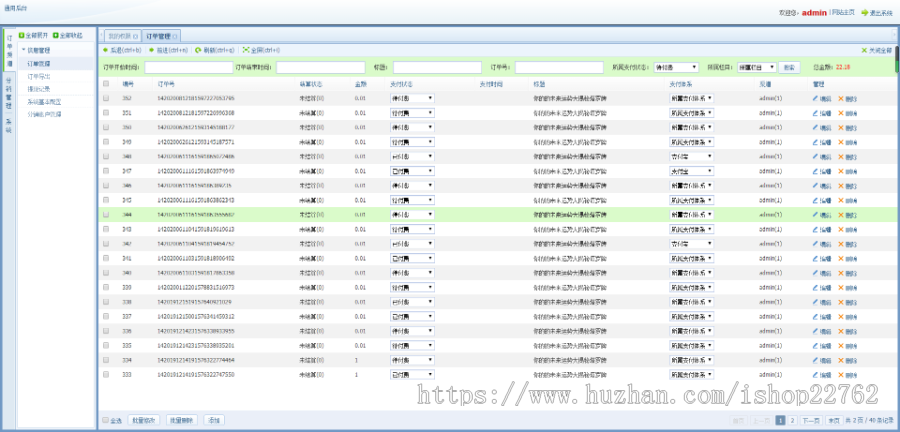Tick the 全选 checkbox at bottom left

click(106, 420)
